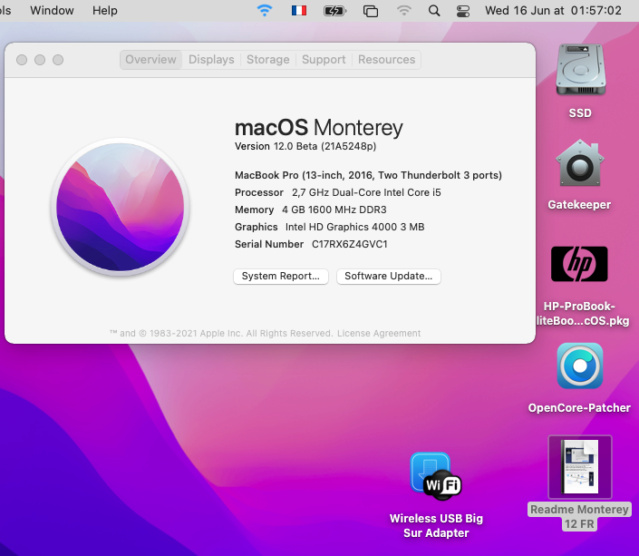This screenshot has height=556, width=639.
Task: Open the Wireless USB Big Sur Adapter icon
Action: (x=436, y=476)
